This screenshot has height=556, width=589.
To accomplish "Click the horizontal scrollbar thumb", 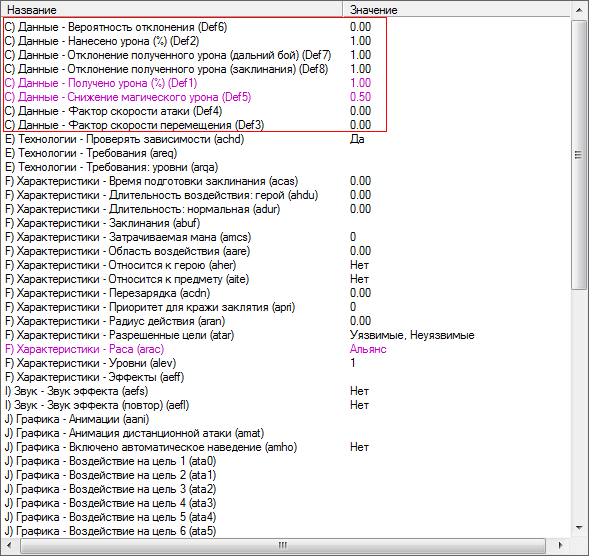I will point(282,545).
